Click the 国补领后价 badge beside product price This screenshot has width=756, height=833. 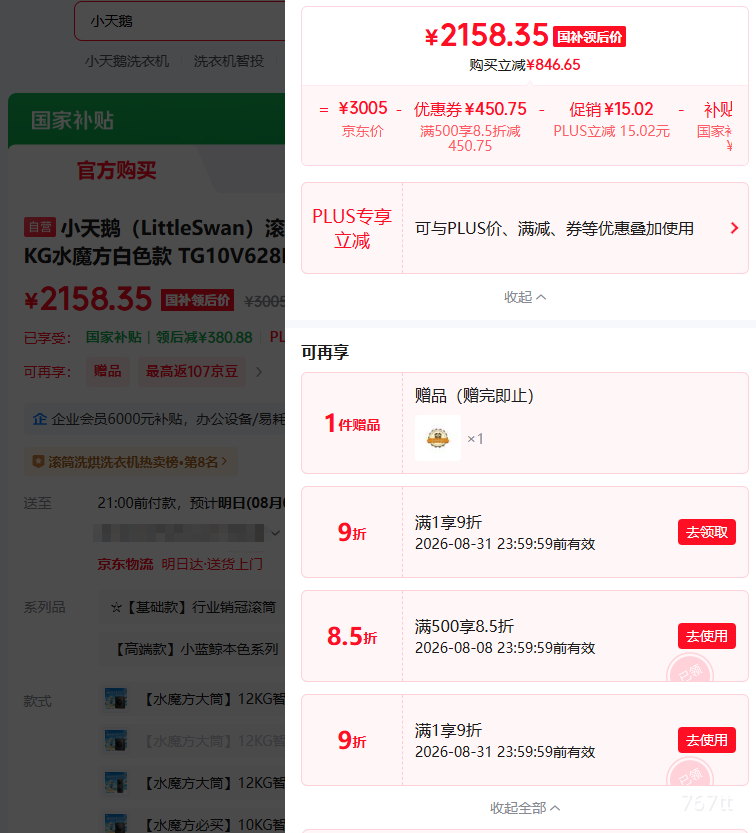point(197,300)
